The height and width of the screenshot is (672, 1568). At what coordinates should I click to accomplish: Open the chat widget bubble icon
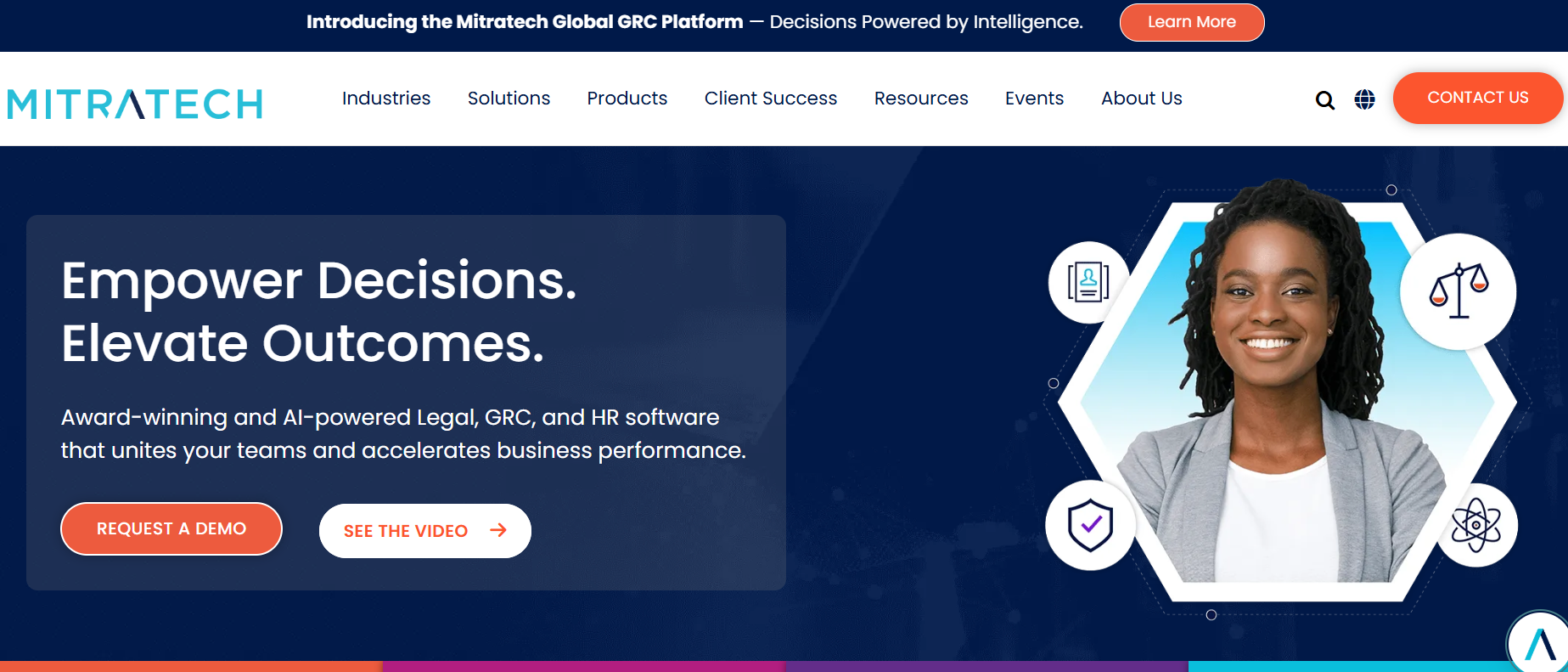(x=1539, y=643)
